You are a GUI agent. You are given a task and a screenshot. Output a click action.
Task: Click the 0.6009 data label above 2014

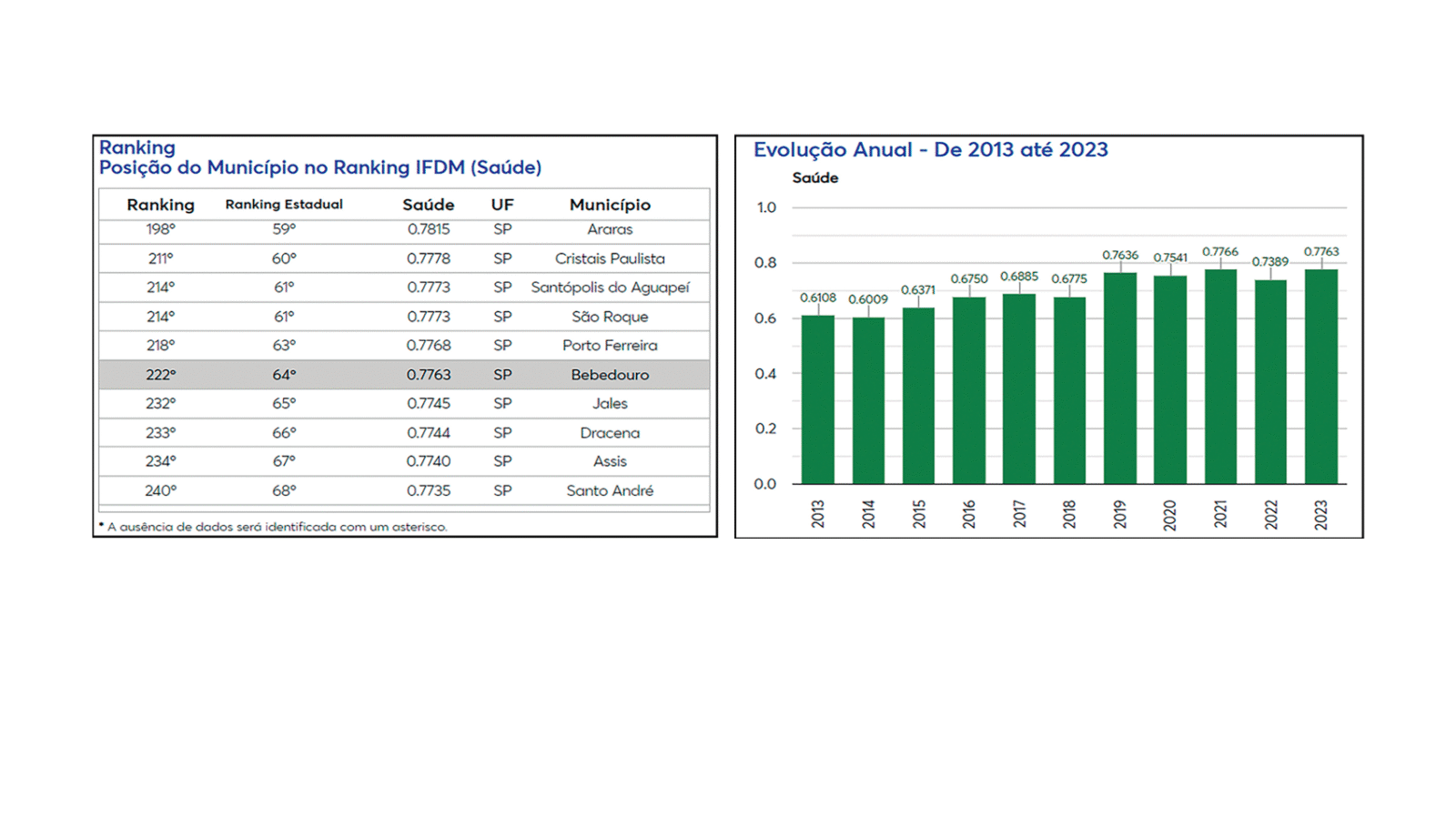pyautogui.click(x=868, y=299)
